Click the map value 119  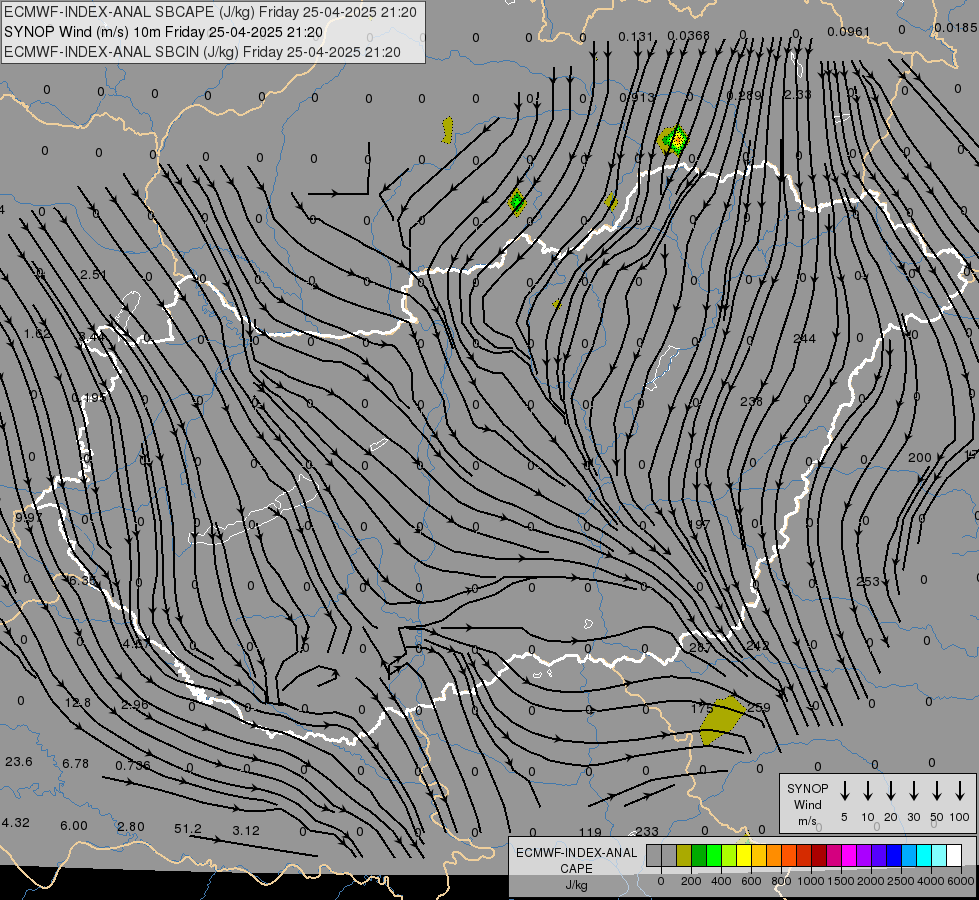(590, 832)
